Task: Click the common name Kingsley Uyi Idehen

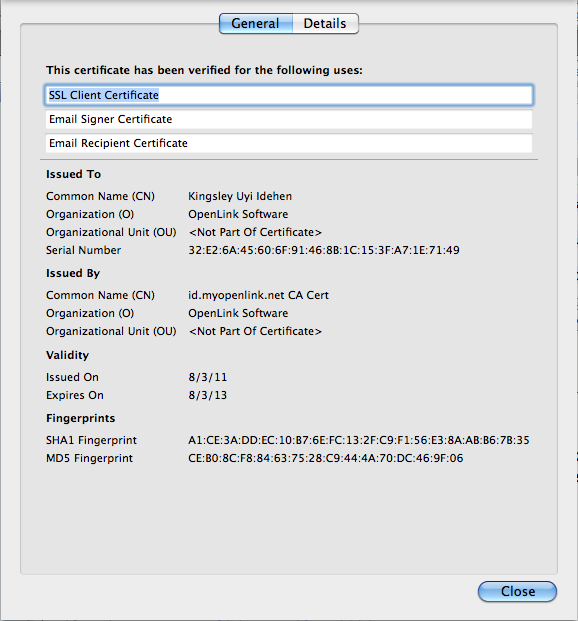Action: tap(240, 196)
